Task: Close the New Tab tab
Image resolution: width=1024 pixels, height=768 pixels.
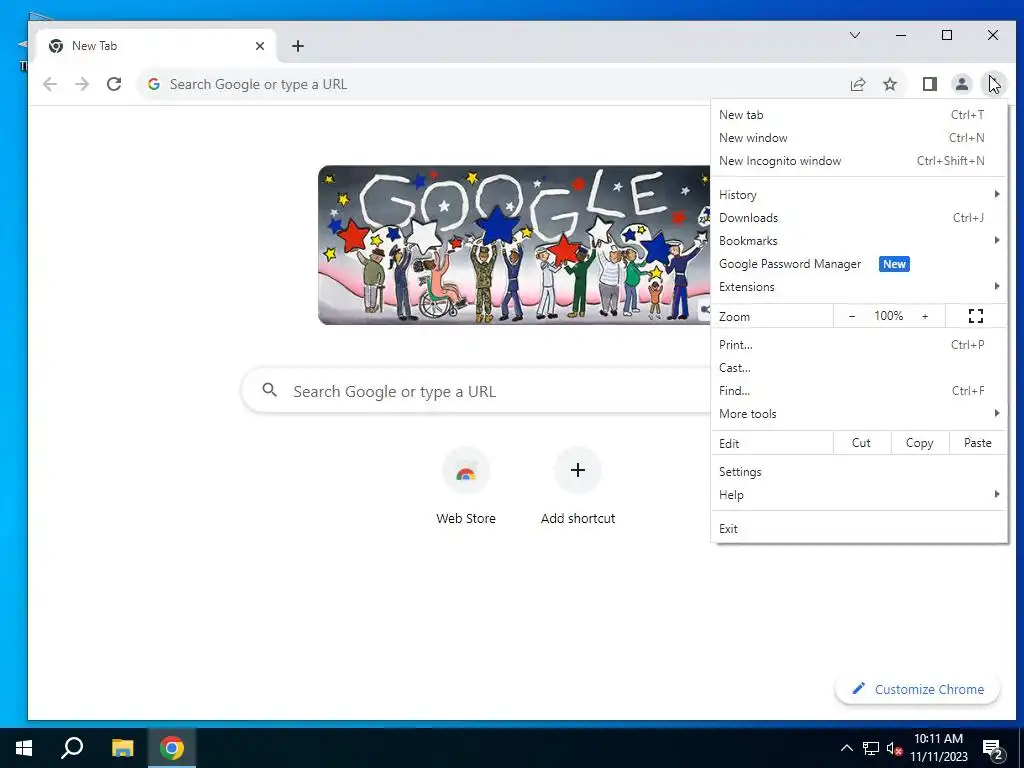Action: [260, 46]
